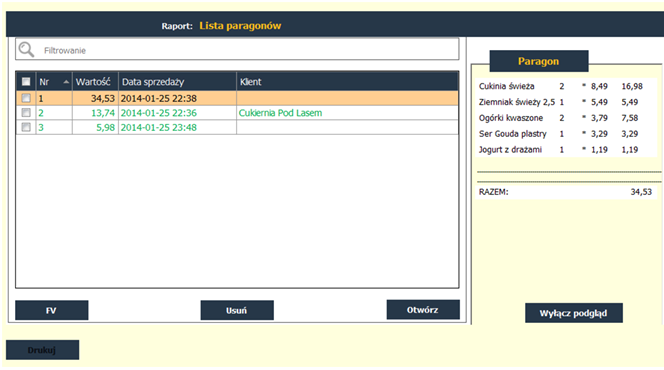
Task: Click date 2014-01-25 22:36 cell
Action: coord(159,113)
